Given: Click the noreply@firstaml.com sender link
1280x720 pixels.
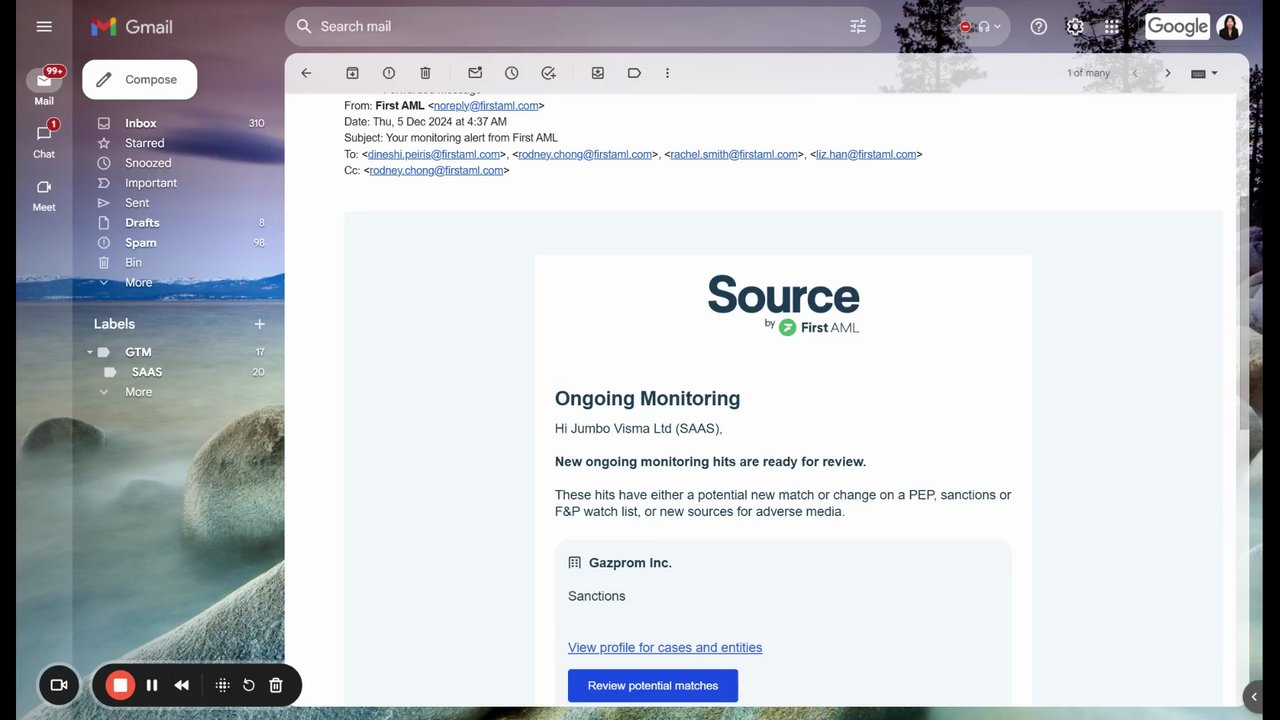Looking at the screenshot, I should pos(486,105).
